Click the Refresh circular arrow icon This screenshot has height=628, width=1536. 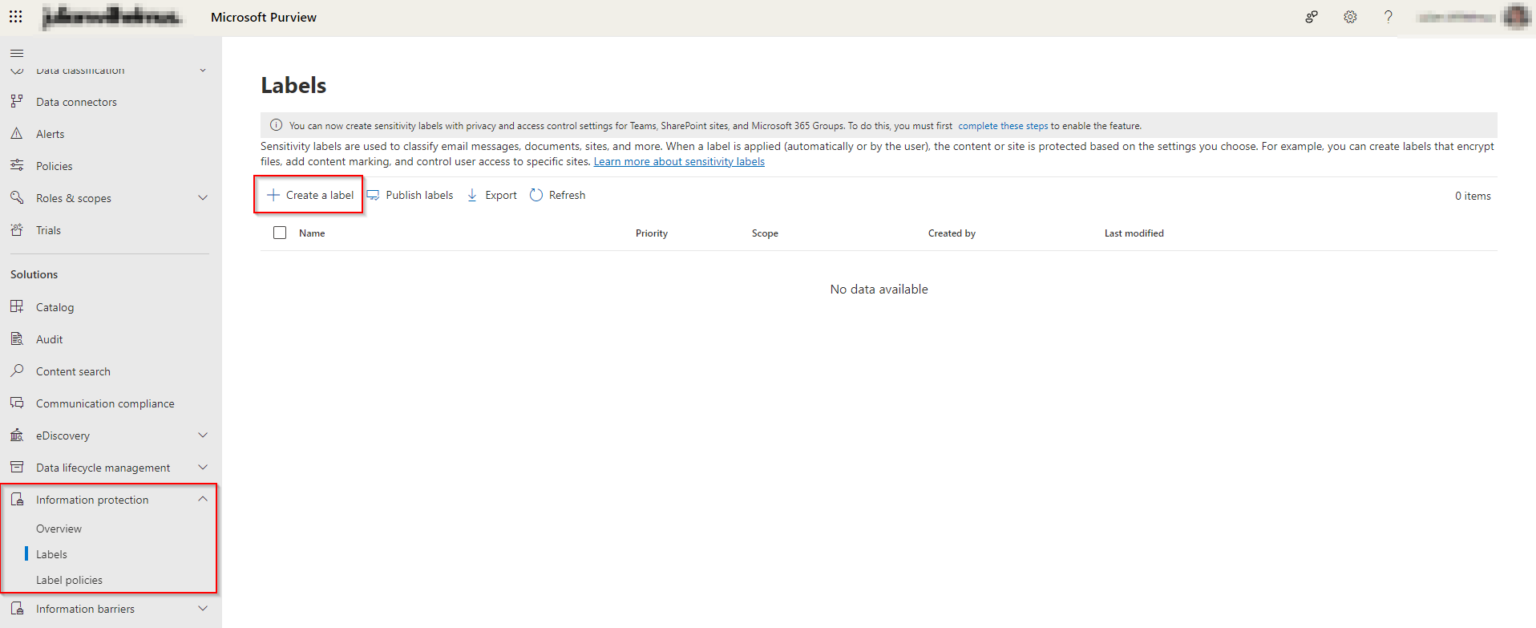point(537,195)
